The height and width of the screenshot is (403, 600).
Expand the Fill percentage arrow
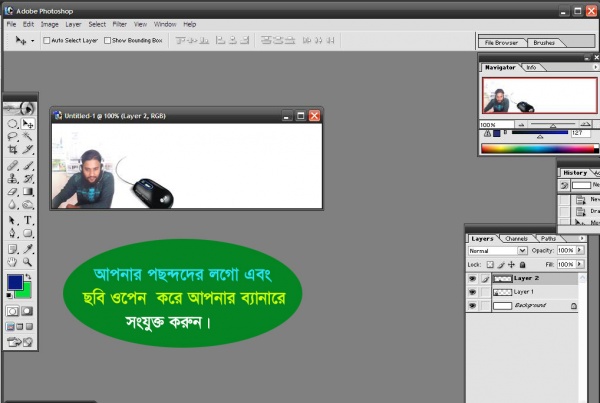click(x=582, y=264)
